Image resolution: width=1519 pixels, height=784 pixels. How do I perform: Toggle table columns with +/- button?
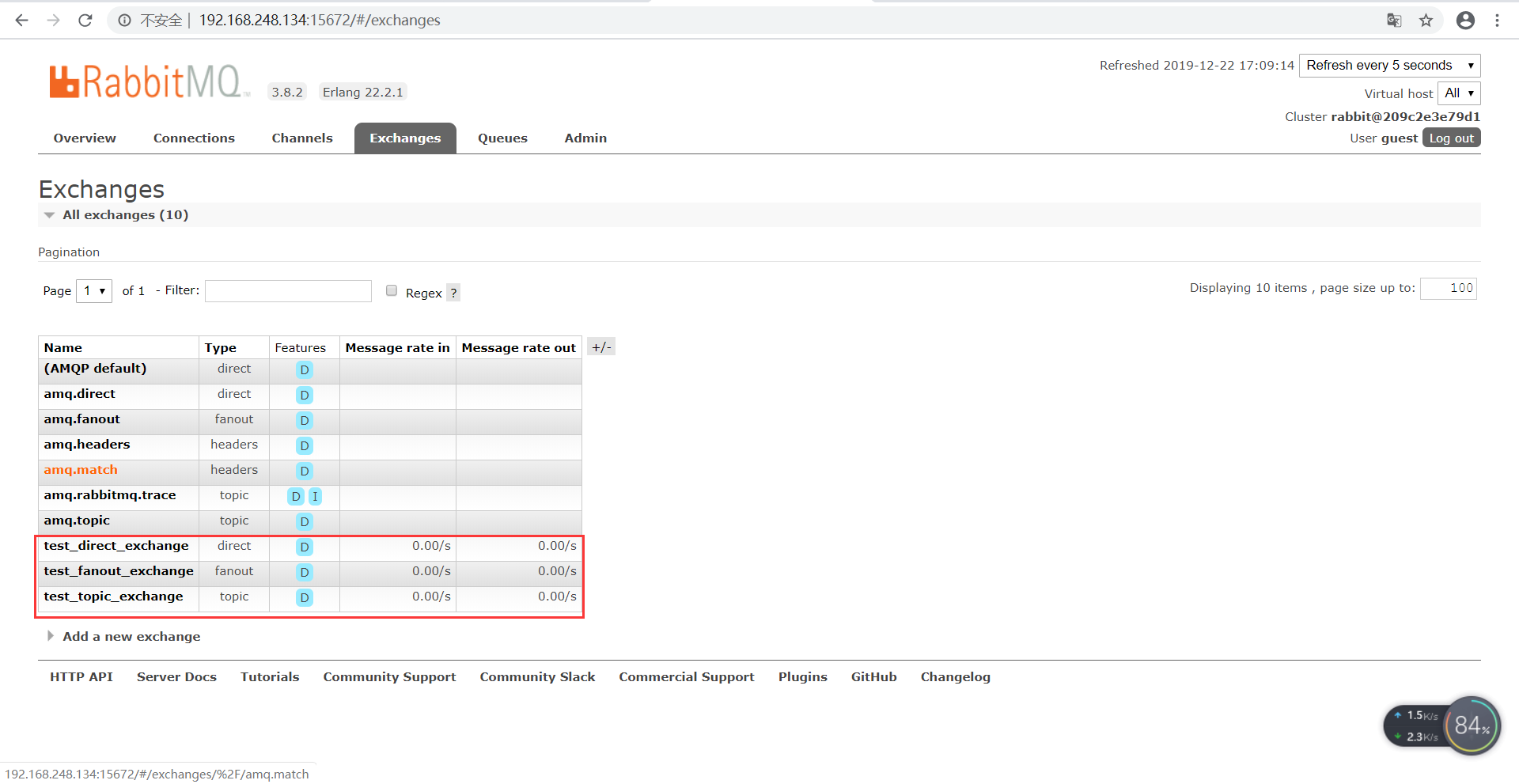601,347
